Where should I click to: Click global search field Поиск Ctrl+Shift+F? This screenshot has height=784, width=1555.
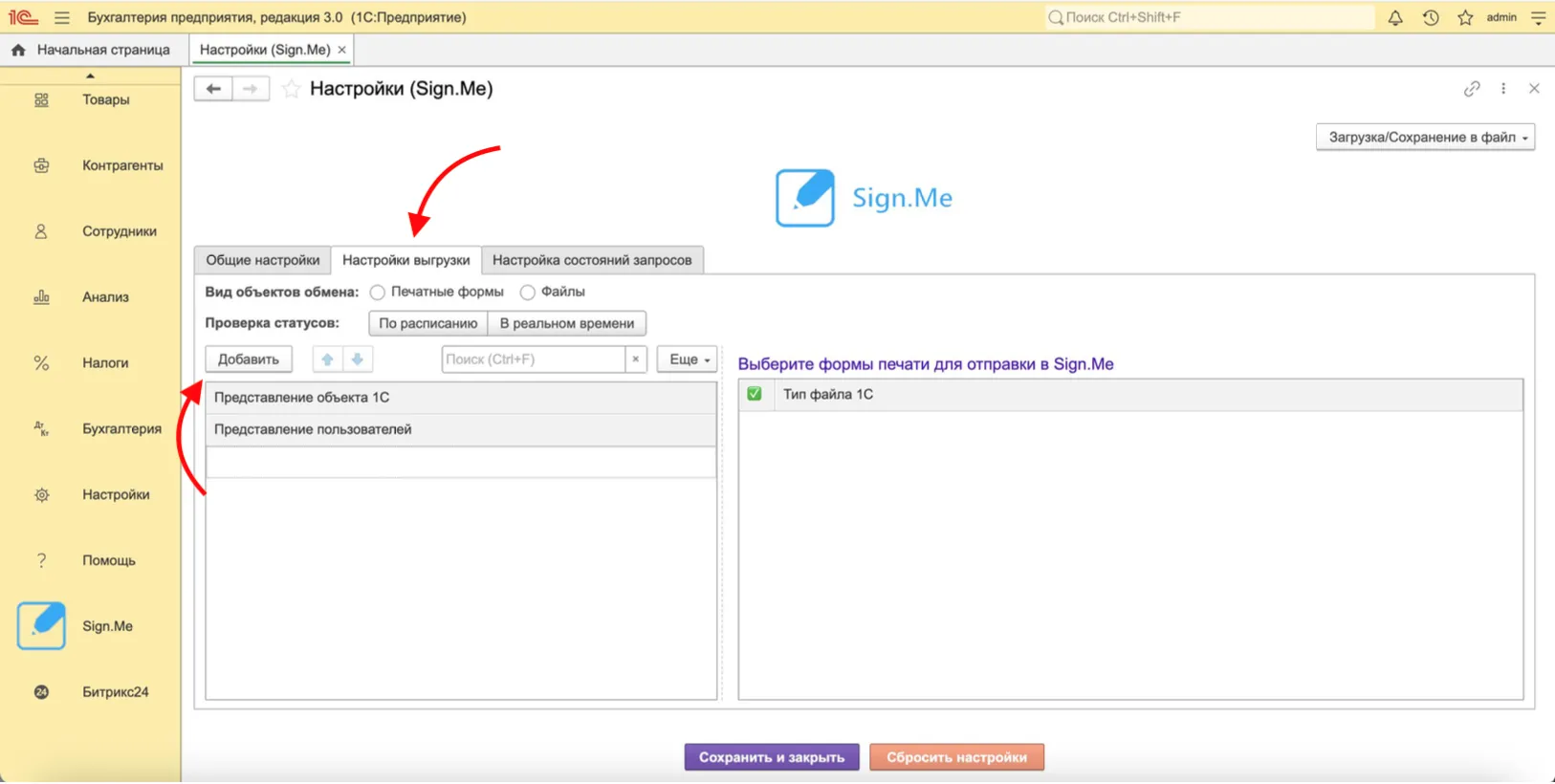[1209, 17]
